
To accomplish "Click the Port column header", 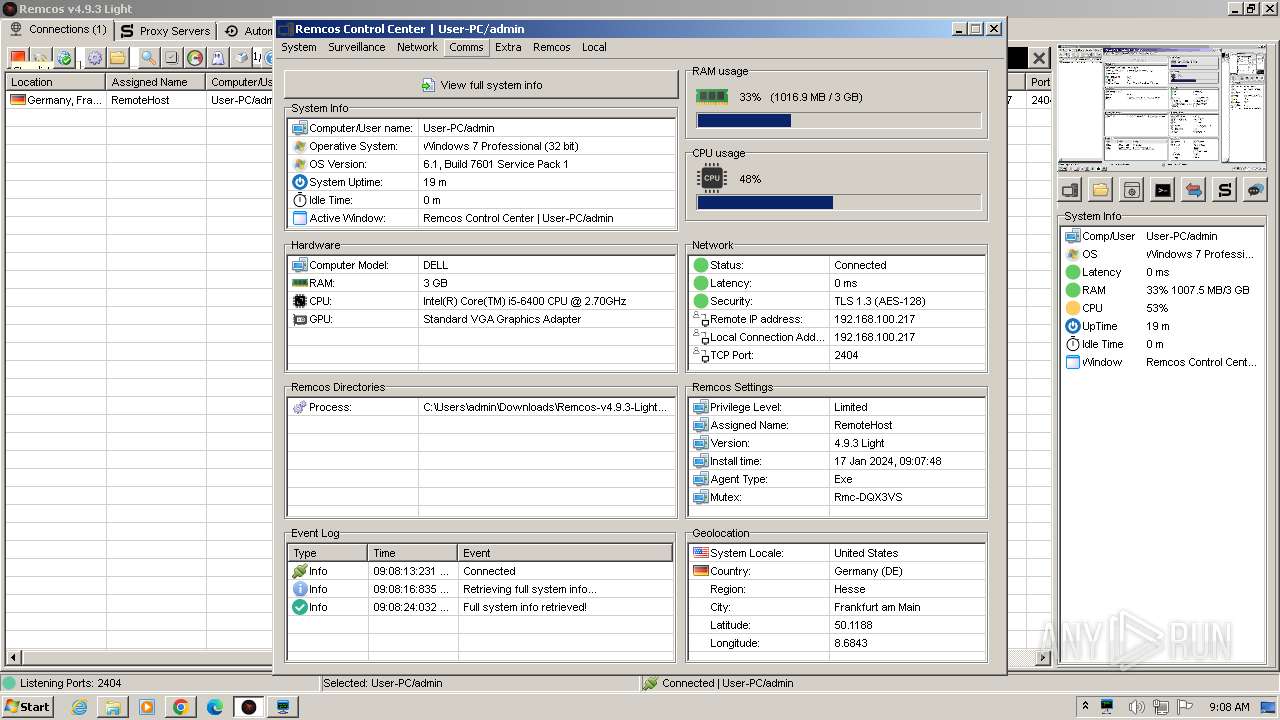I will (x=1040, y=82).
